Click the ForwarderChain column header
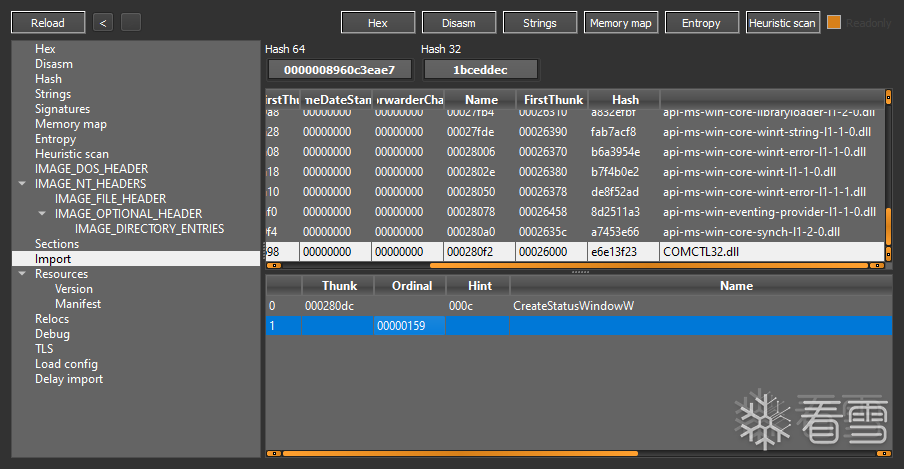Image resolution: width=904 pixels, height=469 pixels. (408, 100)
